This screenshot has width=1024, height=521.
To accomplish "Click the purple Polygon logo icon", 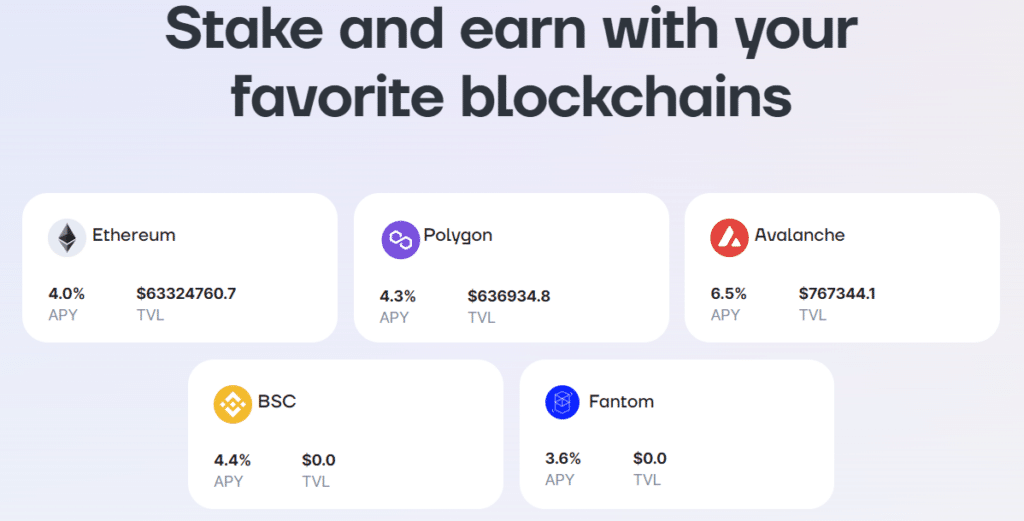I will 400,240.
